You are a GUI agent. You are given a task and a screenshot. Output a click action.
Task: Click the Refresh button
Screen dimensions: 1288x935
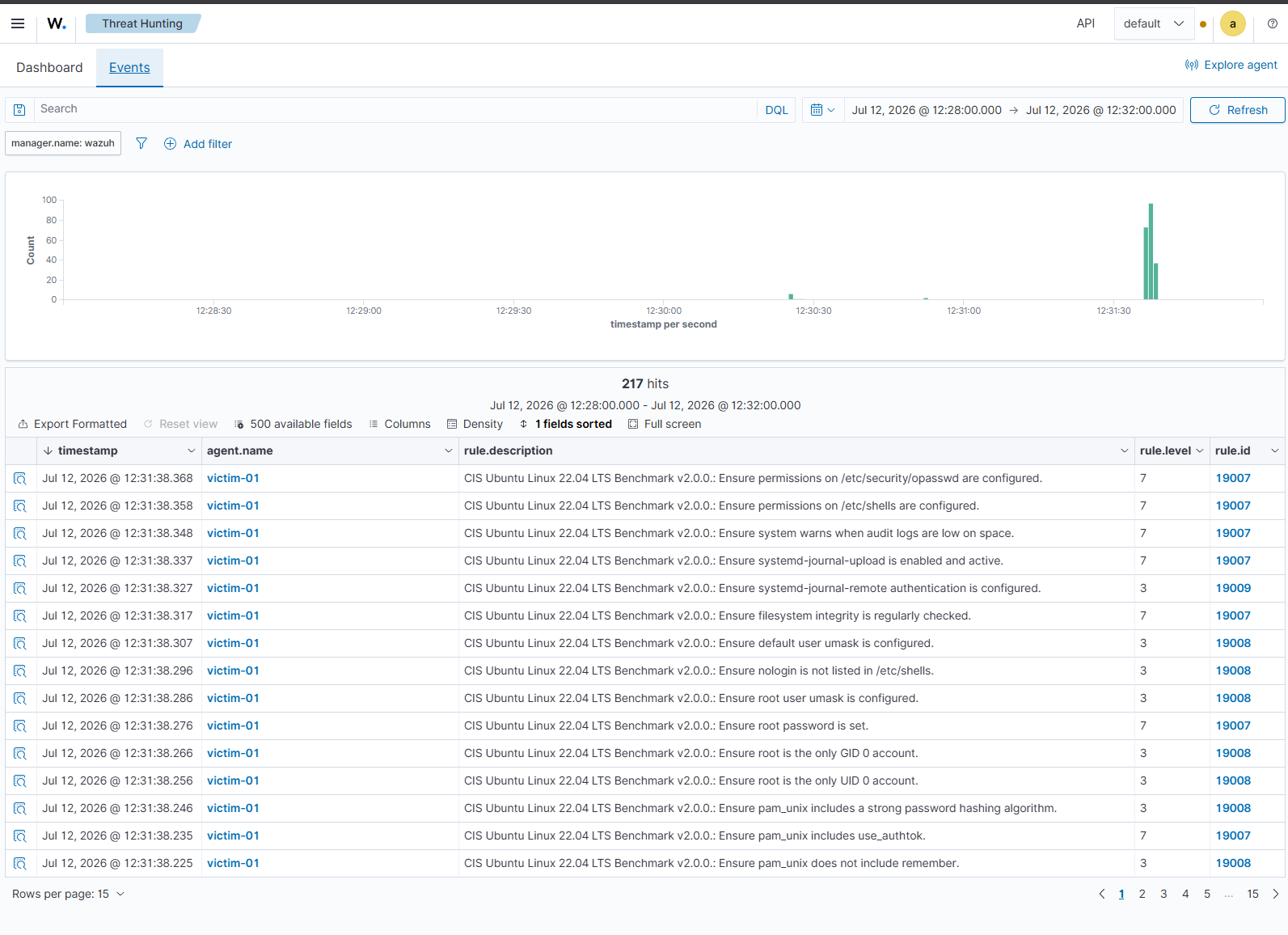(1237, 110)
